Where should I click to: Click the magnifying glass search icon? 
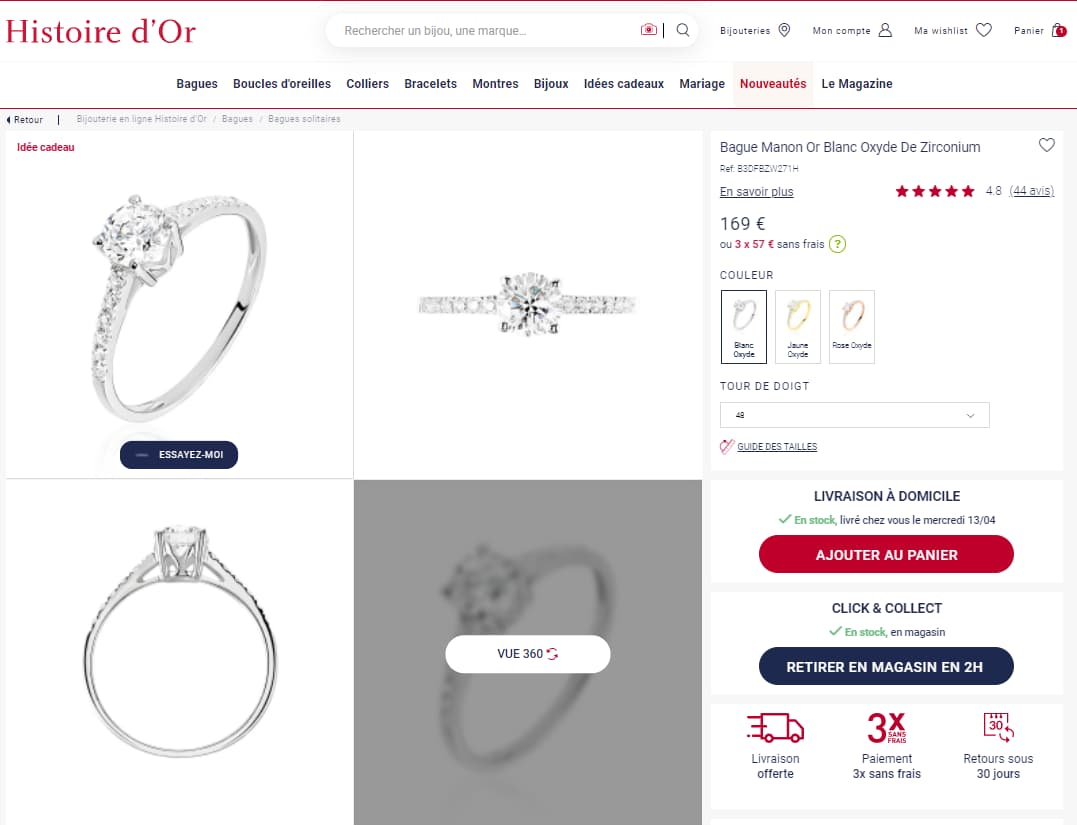click(x=683, y=30)
